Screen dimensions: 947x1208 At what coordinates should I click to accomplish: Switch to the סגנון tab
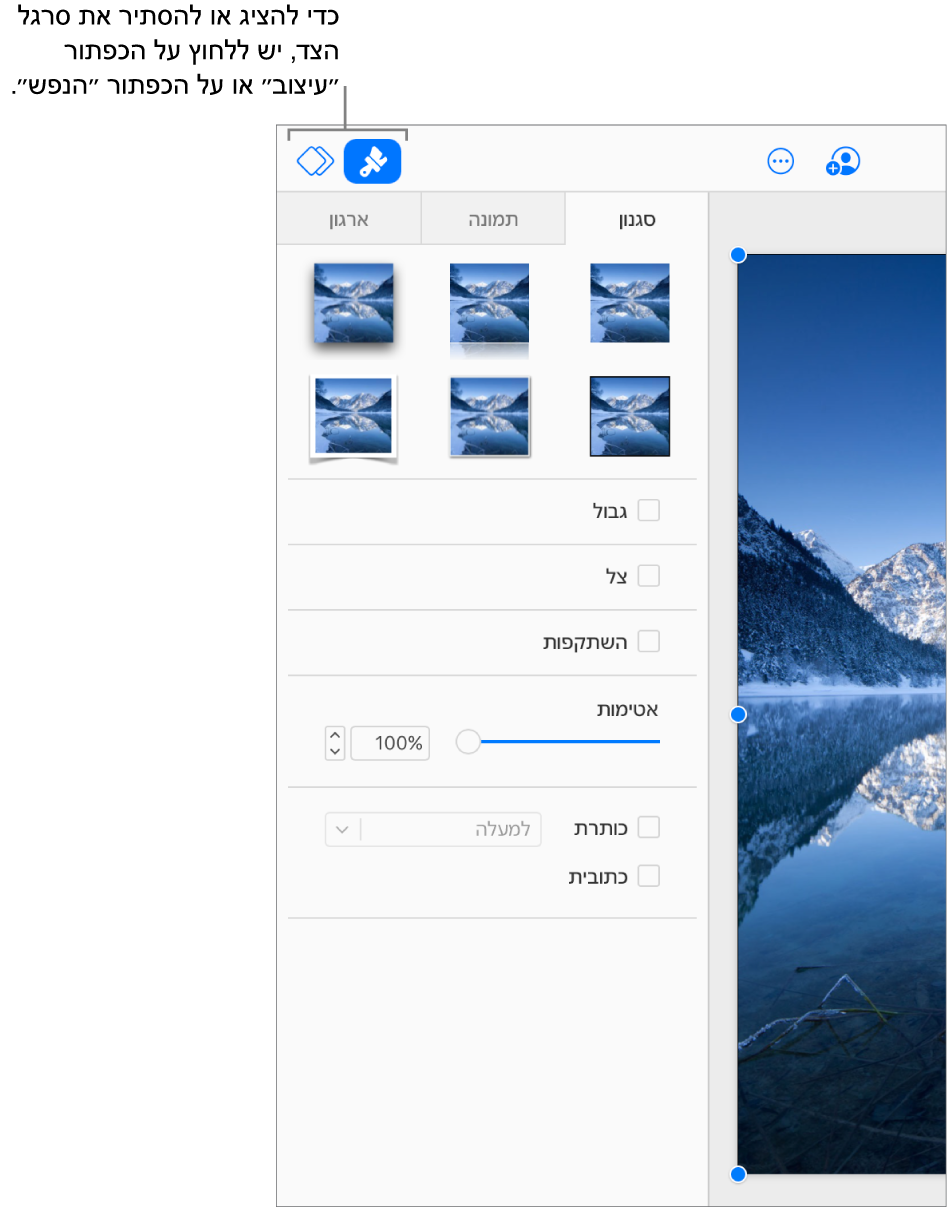pyautogui.click(x=636, y=220)
